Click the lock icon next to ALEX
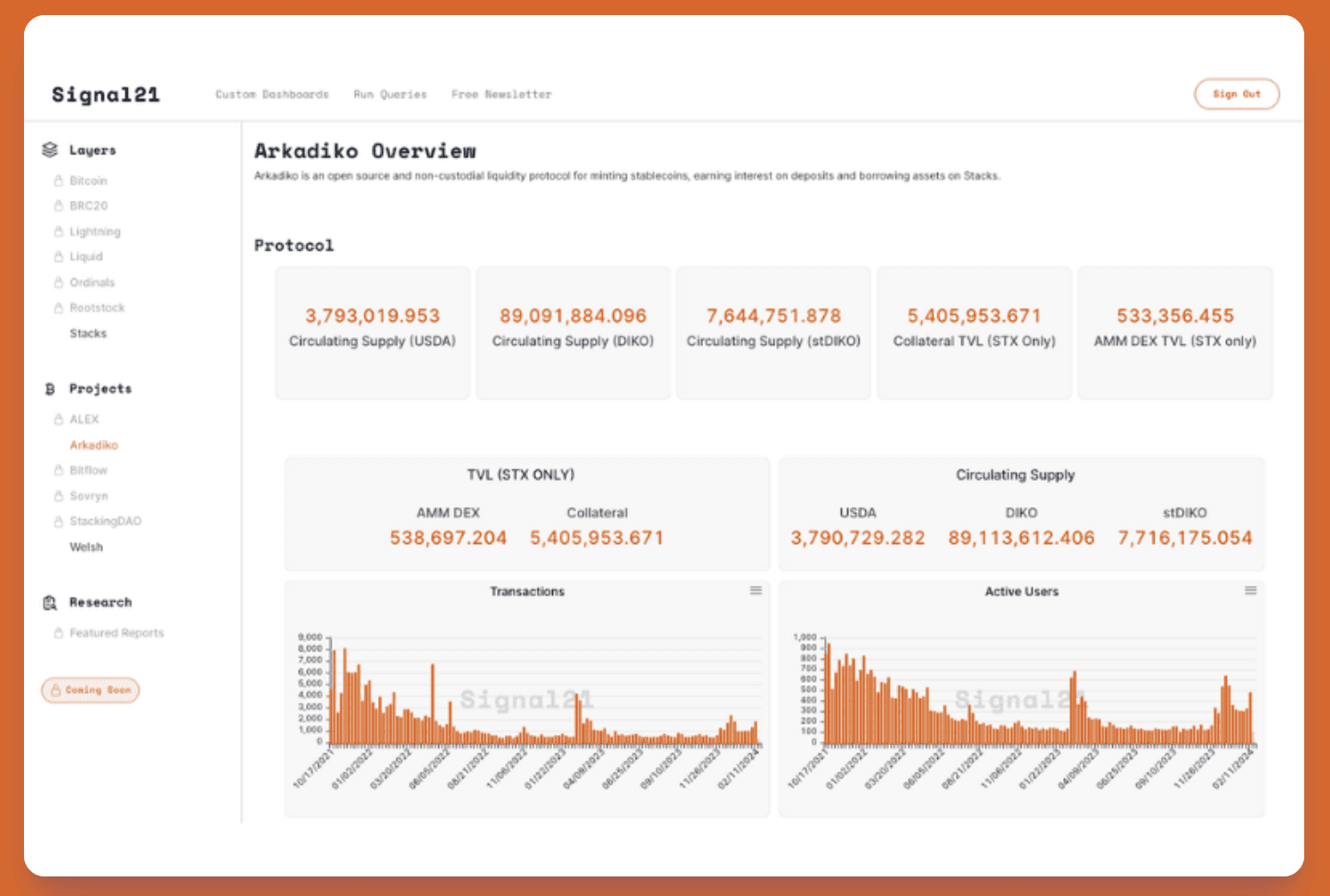 pos(59,419)
